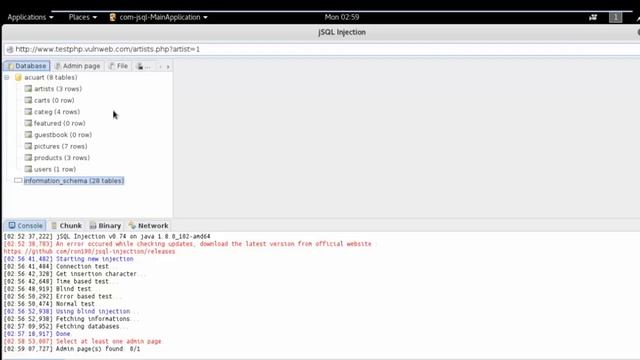Click the featured table icon
The image size is (640, 360).
[x=28, y=123]
